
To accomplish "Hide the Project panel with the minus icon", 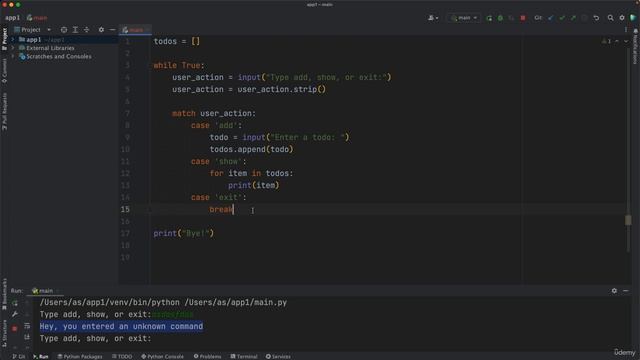I will click(112, 30).
